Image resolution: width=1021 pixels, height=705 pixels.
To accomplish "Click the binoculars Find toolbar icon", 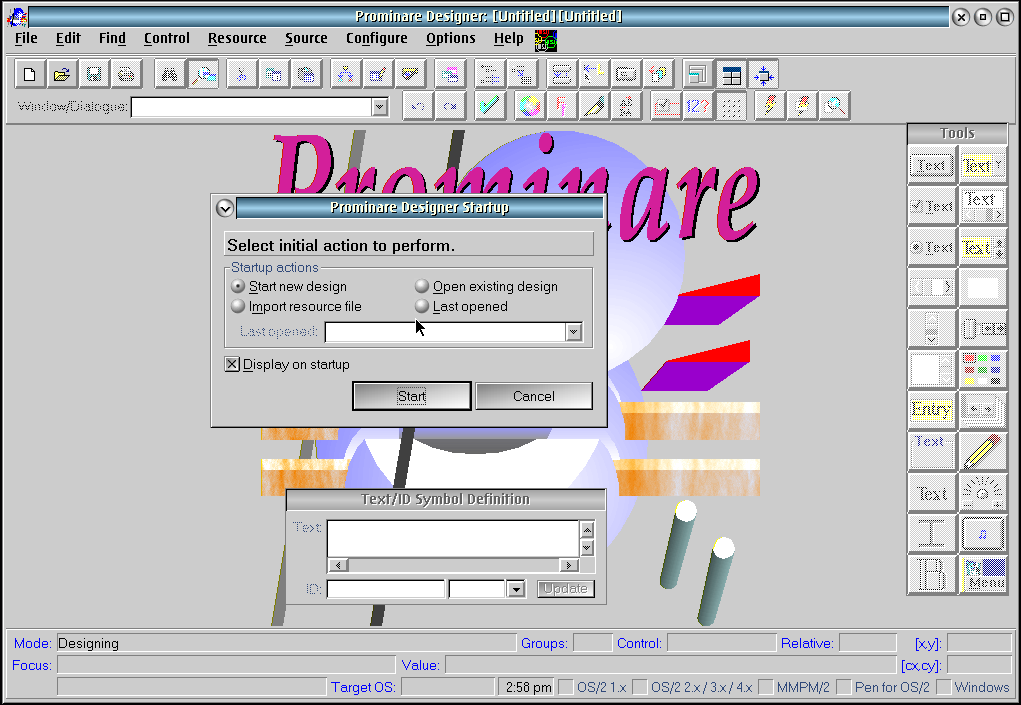I will (170, 74).
